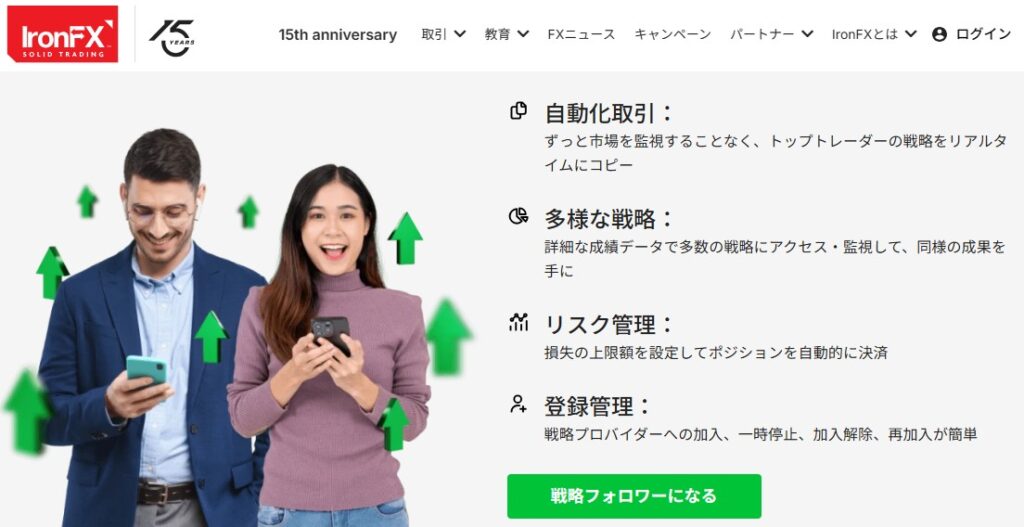Open the FXニュース menu item
Viewport: 1024px width, 527px height.
[581, 35]
